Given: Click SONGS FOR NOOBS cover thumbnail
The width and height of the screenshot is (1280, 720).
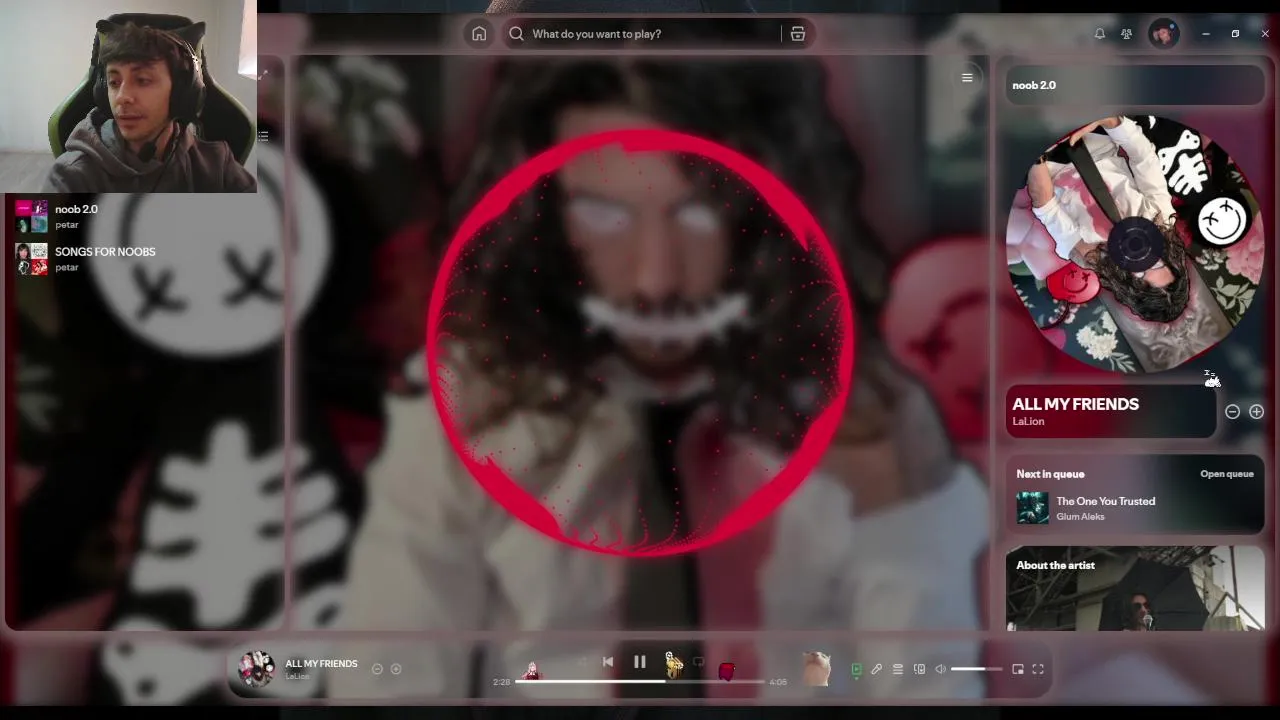Looking at the screenshot, I should pyautogui.click(x=31, y=258).
